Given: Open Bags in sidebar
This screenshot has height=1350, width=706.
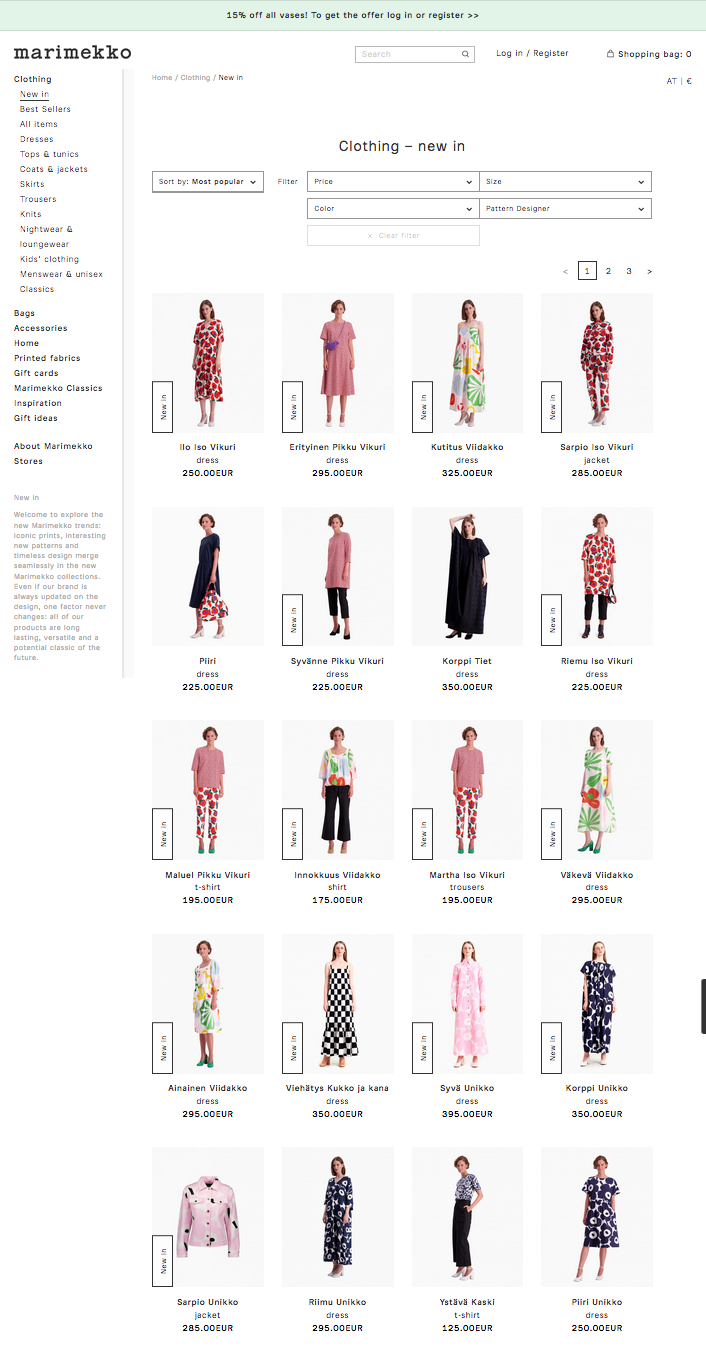Looking at the screenshot, I should [24, 313].
